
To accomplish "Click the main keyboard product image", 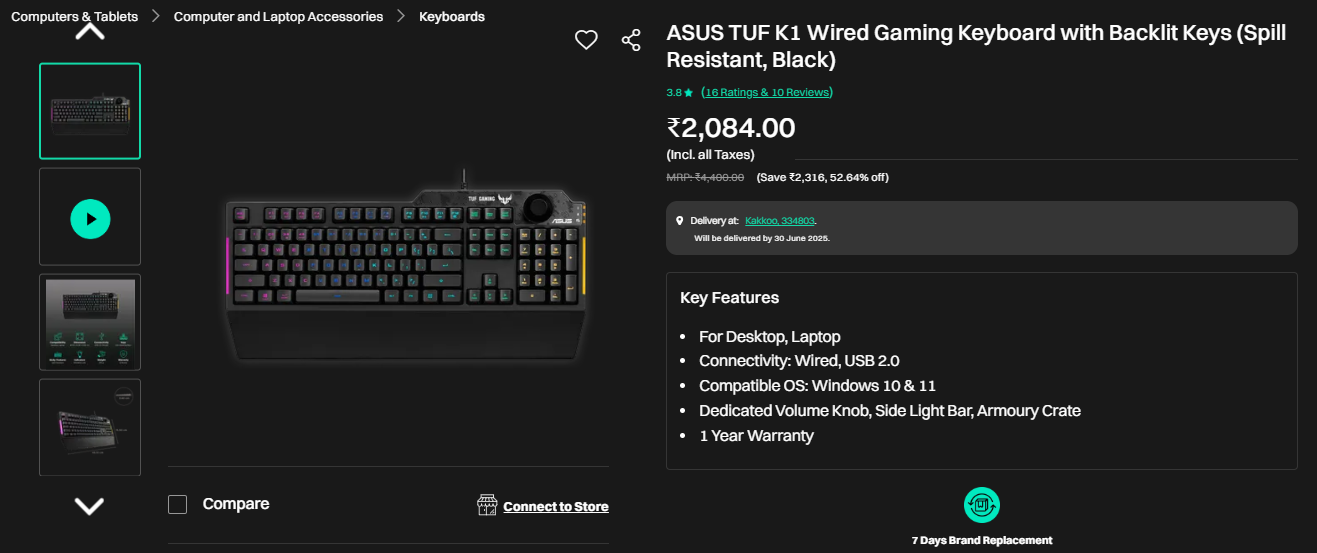I will pyautogui.click(x=406, y=265).
